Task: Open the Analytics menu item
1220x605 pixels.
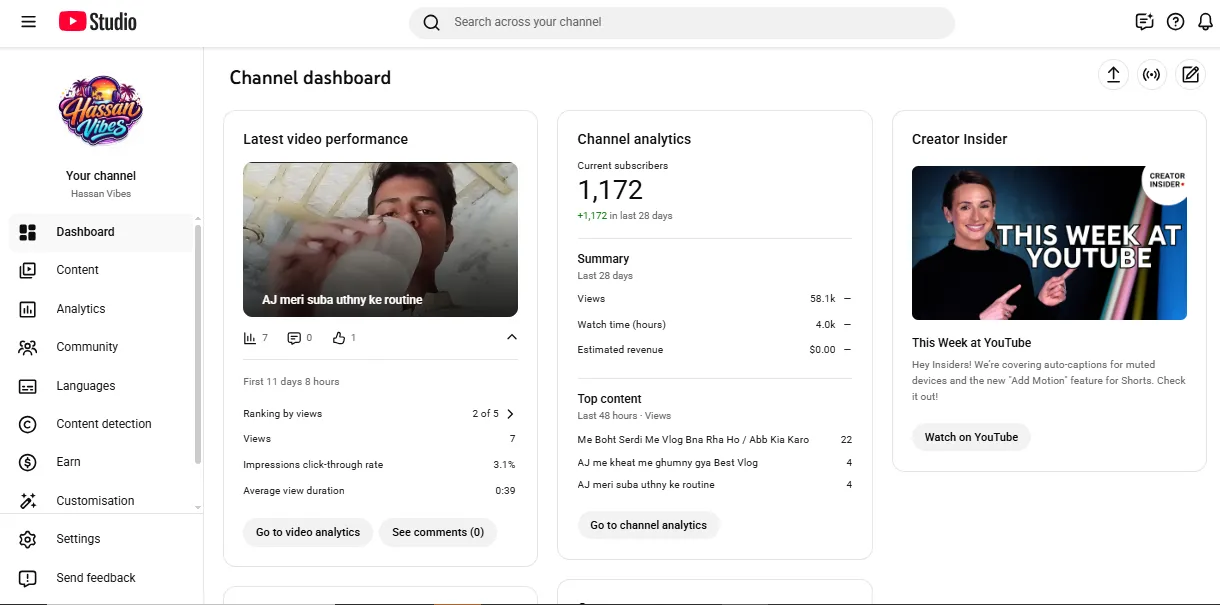Action: (x=101, y=309)
